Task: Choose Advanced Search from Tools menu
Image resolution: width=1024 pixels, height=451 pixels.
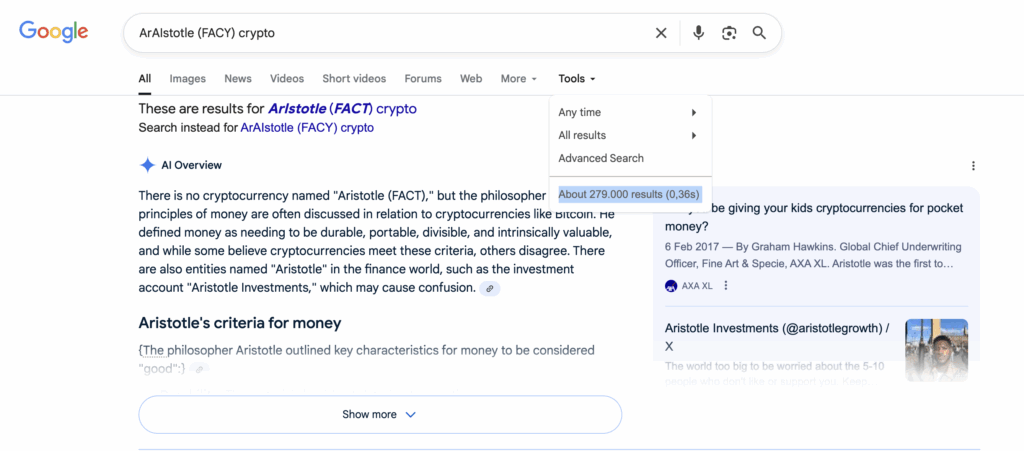Action: [601, 158]
